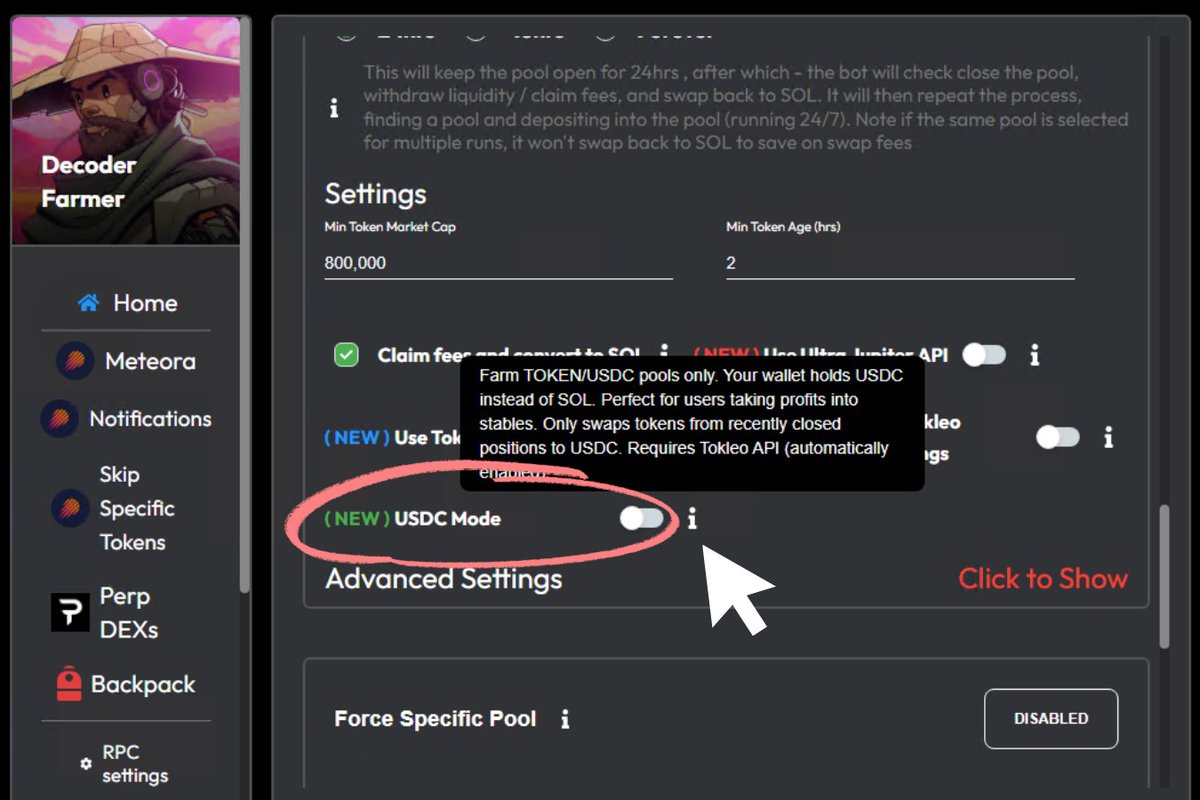Enable the USDC Mode toggle
1200x800 pixels.
click(x=642, y=518)
